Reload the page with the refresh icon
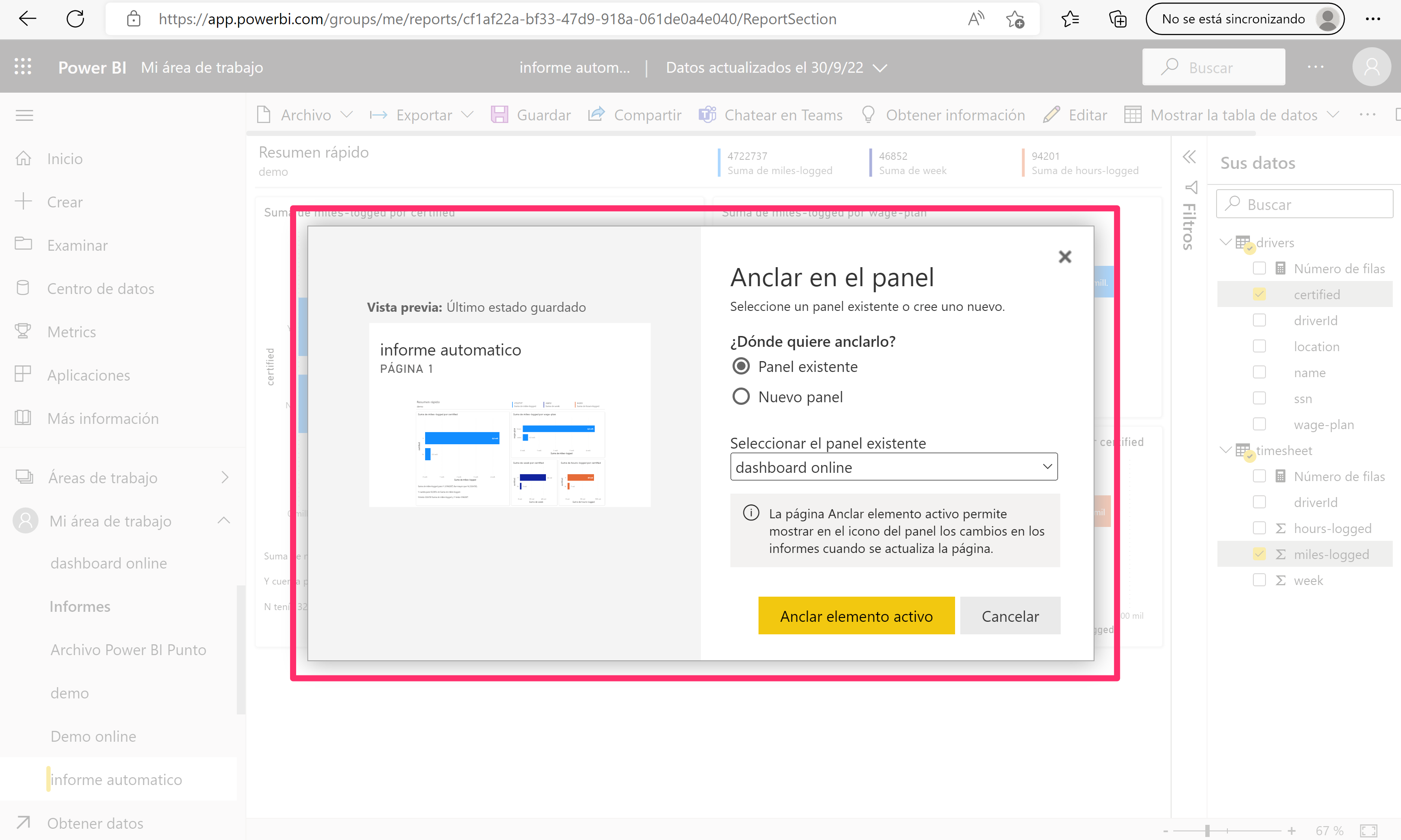This screenshot has width=1401, height=840. [75, 19]
